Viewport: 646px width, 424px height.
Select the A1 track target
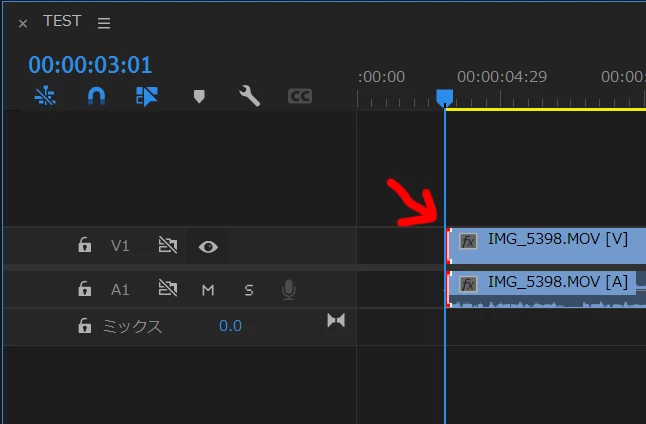point(120,290)
